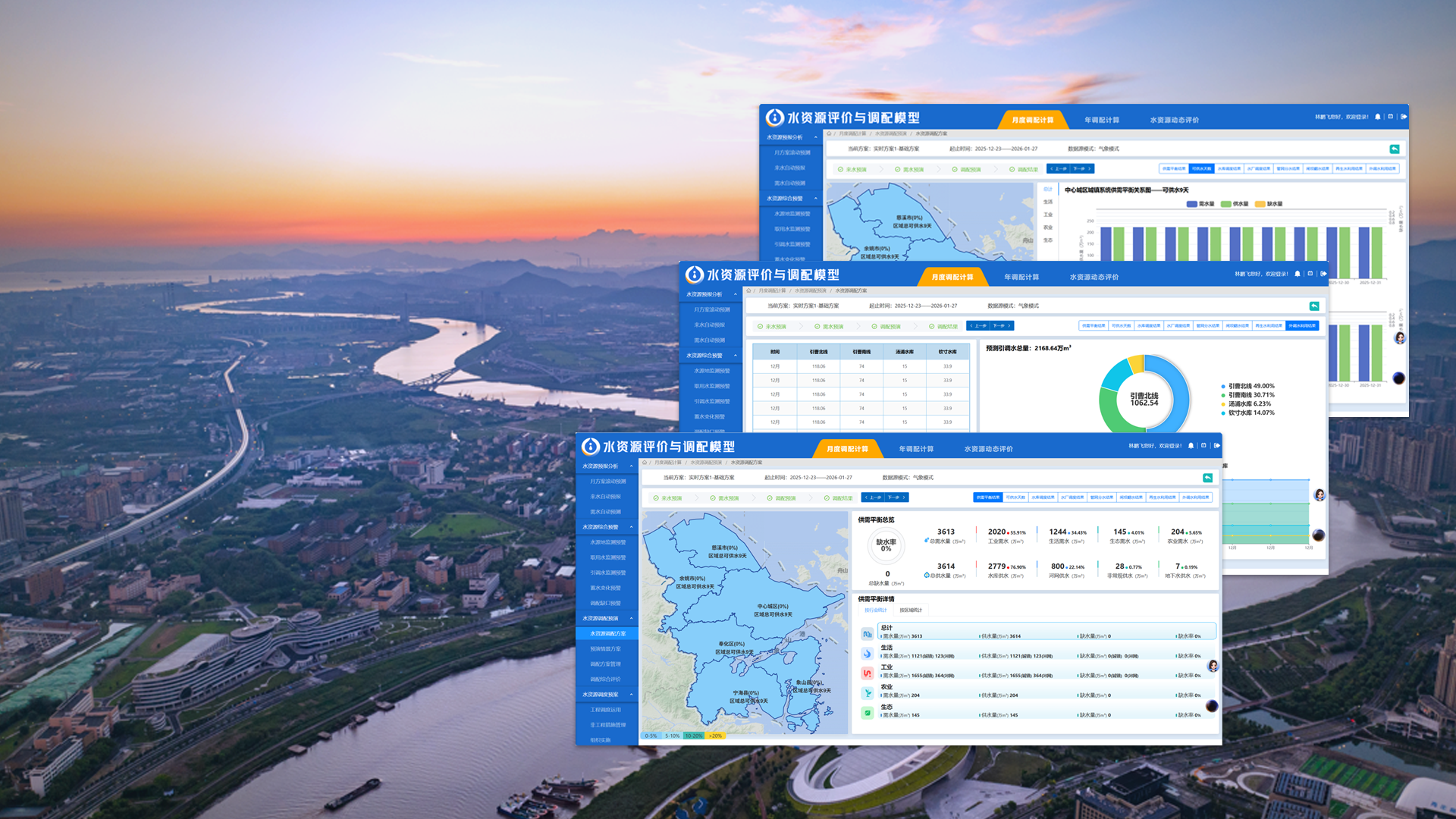Viewport: 1456px width, 819px height.
Task: Select the 调配结果 step check in front window
Action: [827, 498]
